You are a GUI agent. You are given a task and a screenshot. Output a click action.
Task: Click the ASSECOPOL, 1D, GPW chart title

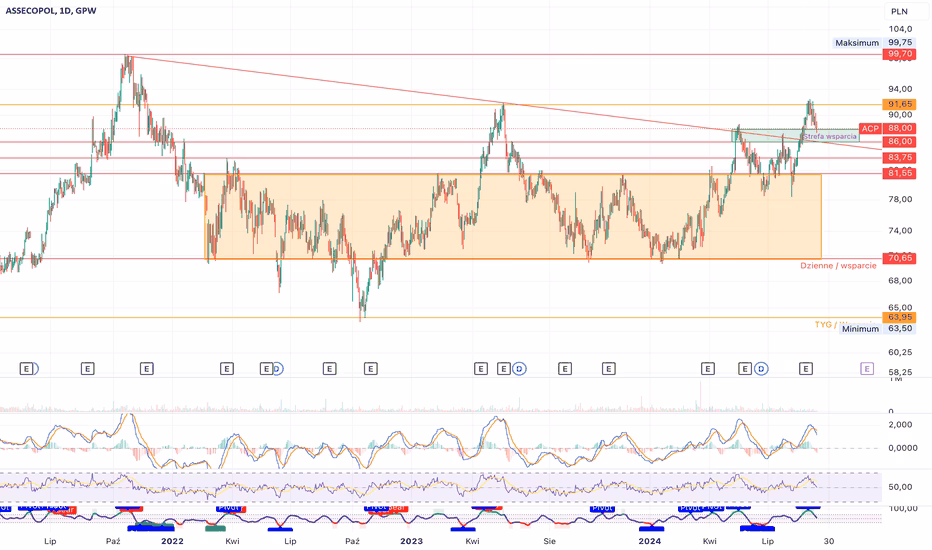click(55, 11)
